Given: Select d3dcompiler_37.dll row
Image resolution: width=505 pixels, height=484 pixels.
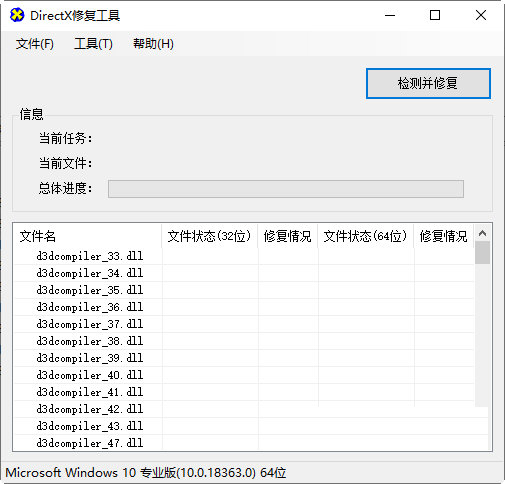Looking at the screenshot, I should tap(244, 324).
